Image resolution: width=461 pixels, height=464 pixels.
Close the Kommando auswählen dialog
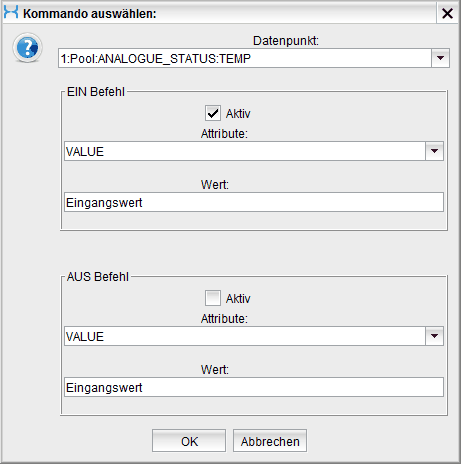(447, 13)
